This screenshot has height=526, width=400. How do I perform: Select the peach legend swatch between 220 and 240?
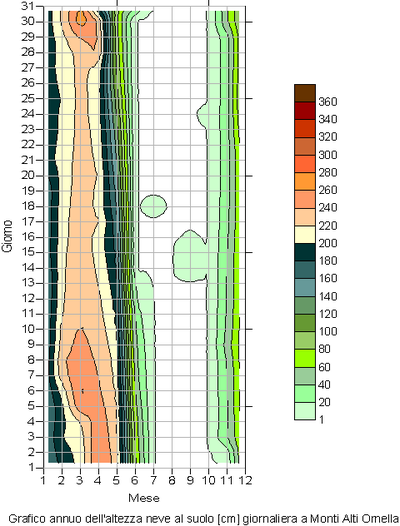tap(305, 217)
